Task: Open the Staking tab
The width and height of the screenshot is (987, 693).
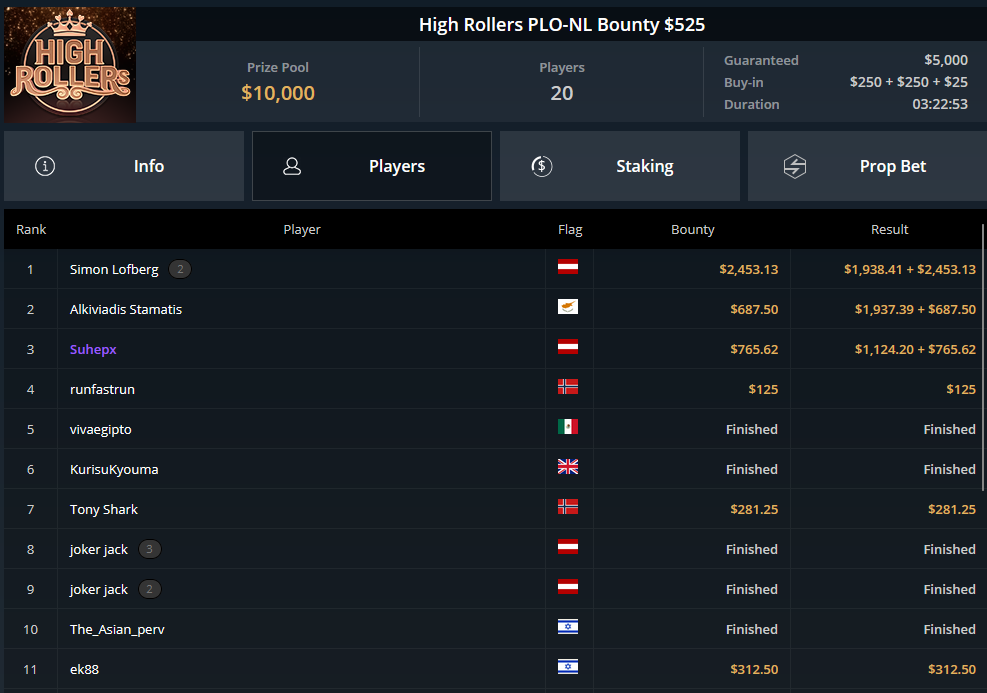Action: 620,166
